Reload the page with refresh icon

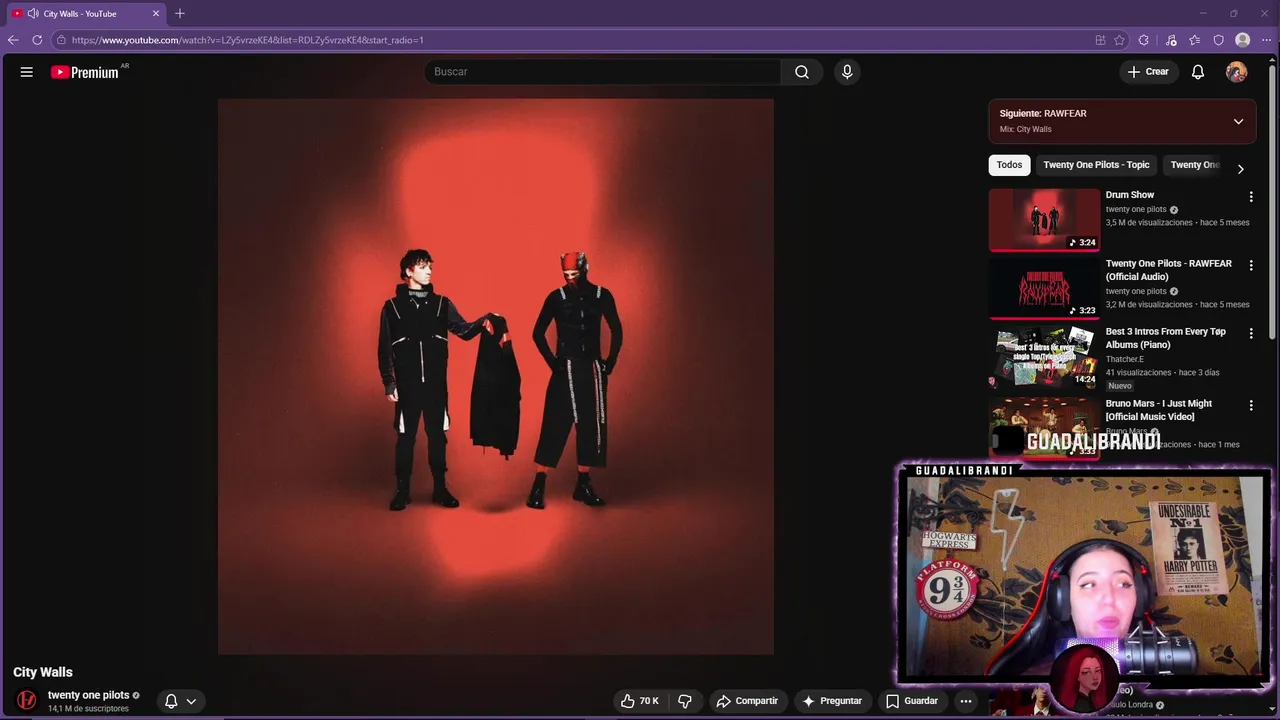click(x=37, y=40)
